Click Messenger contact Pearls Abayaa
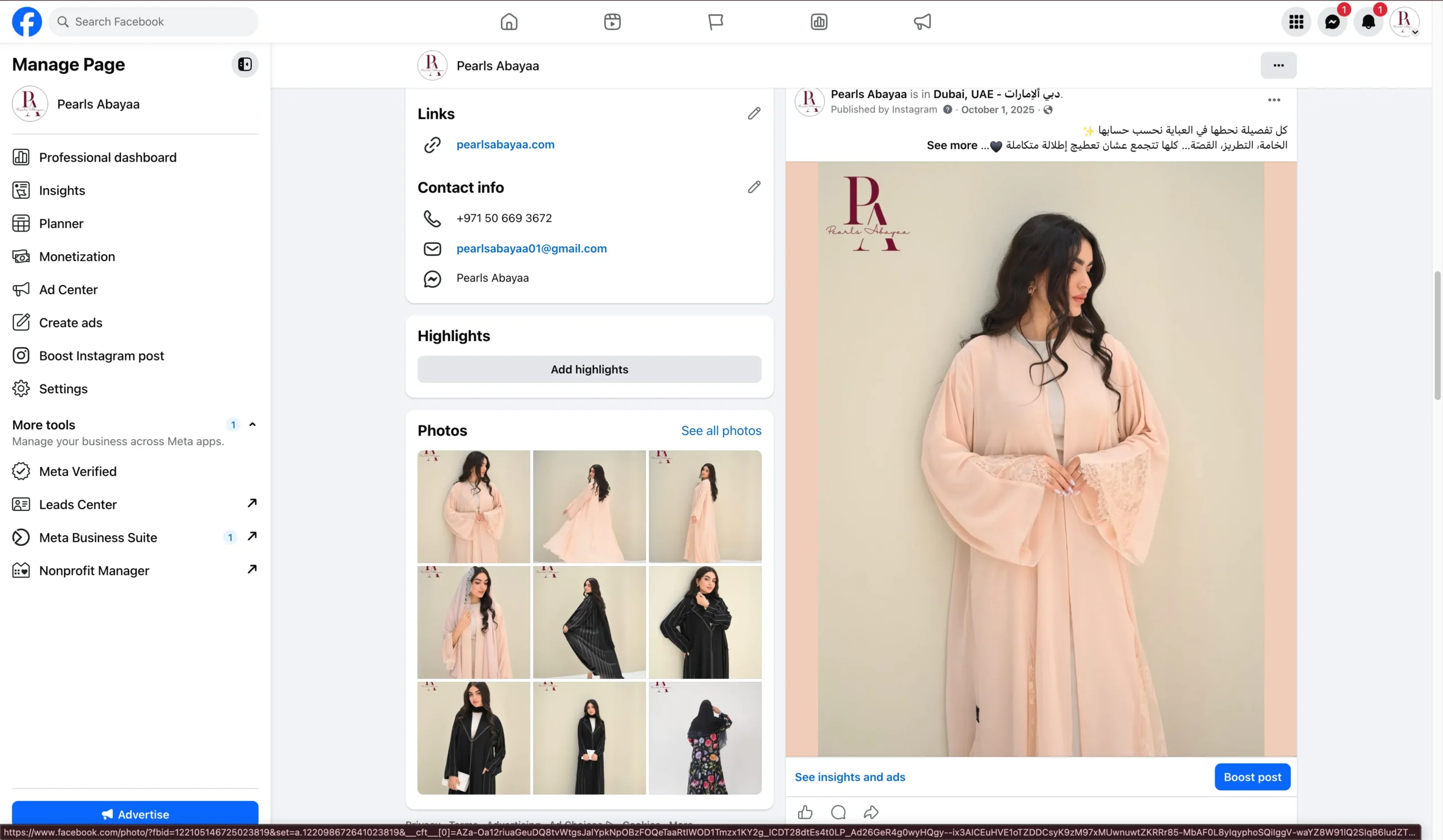 493,278
